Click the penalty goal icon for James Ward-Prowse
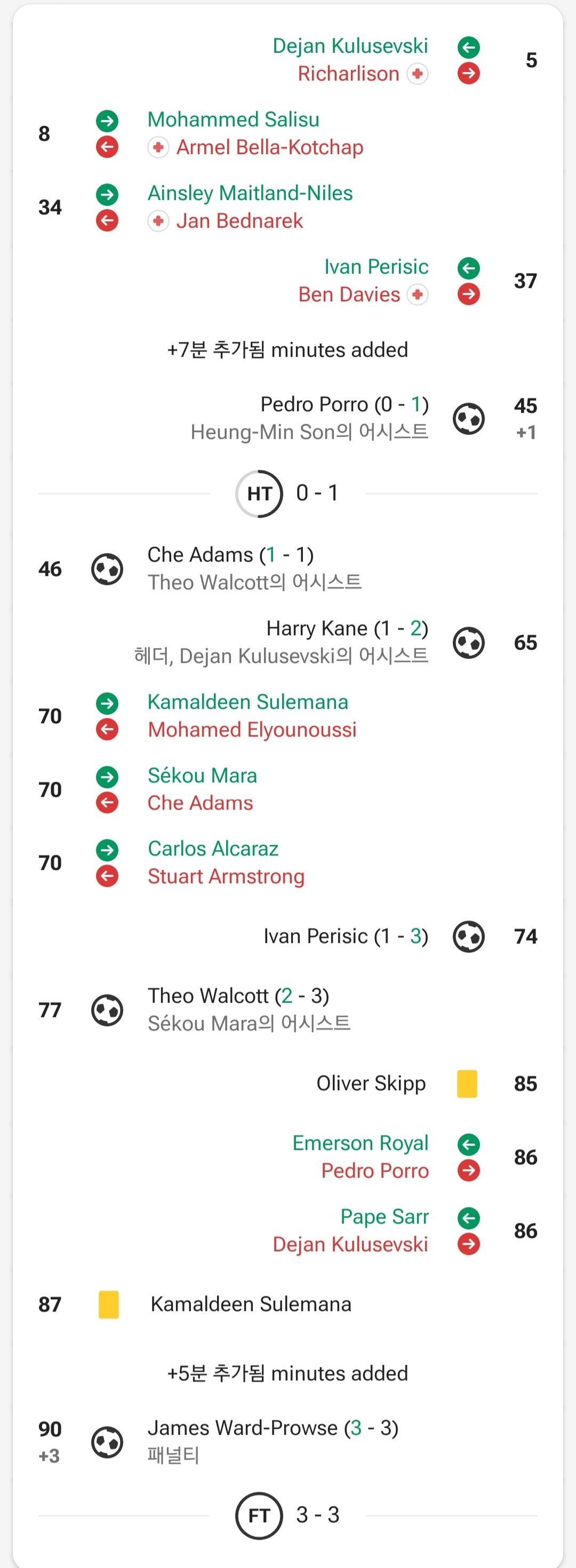 pyautogui.click(x=107, y=1442)
